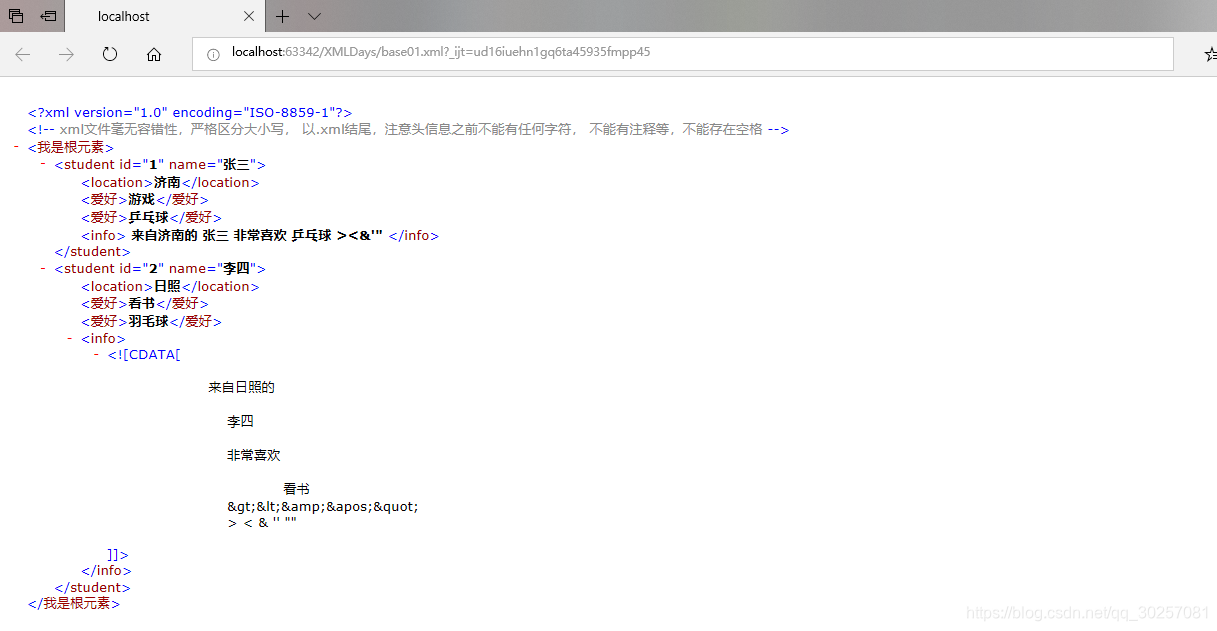This screenshot has width=1217, height=631.
Task: Click the 爱好 羽毛球 element
Action: tap(152, 321)
